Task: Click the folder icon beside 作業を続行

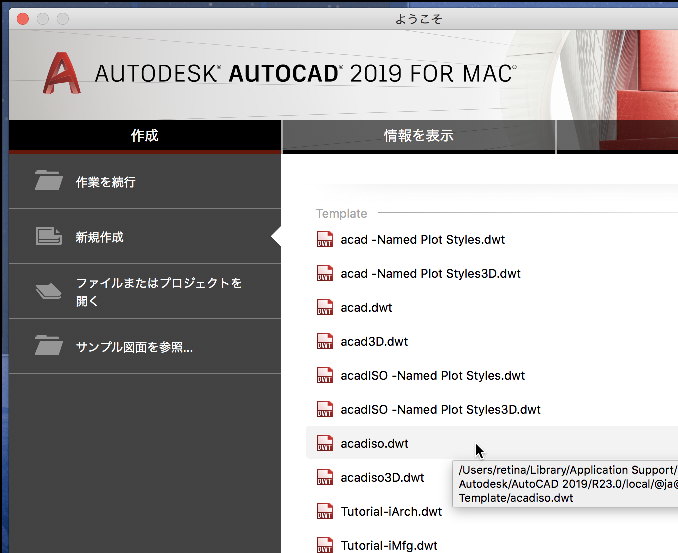Action: (48, 180)
